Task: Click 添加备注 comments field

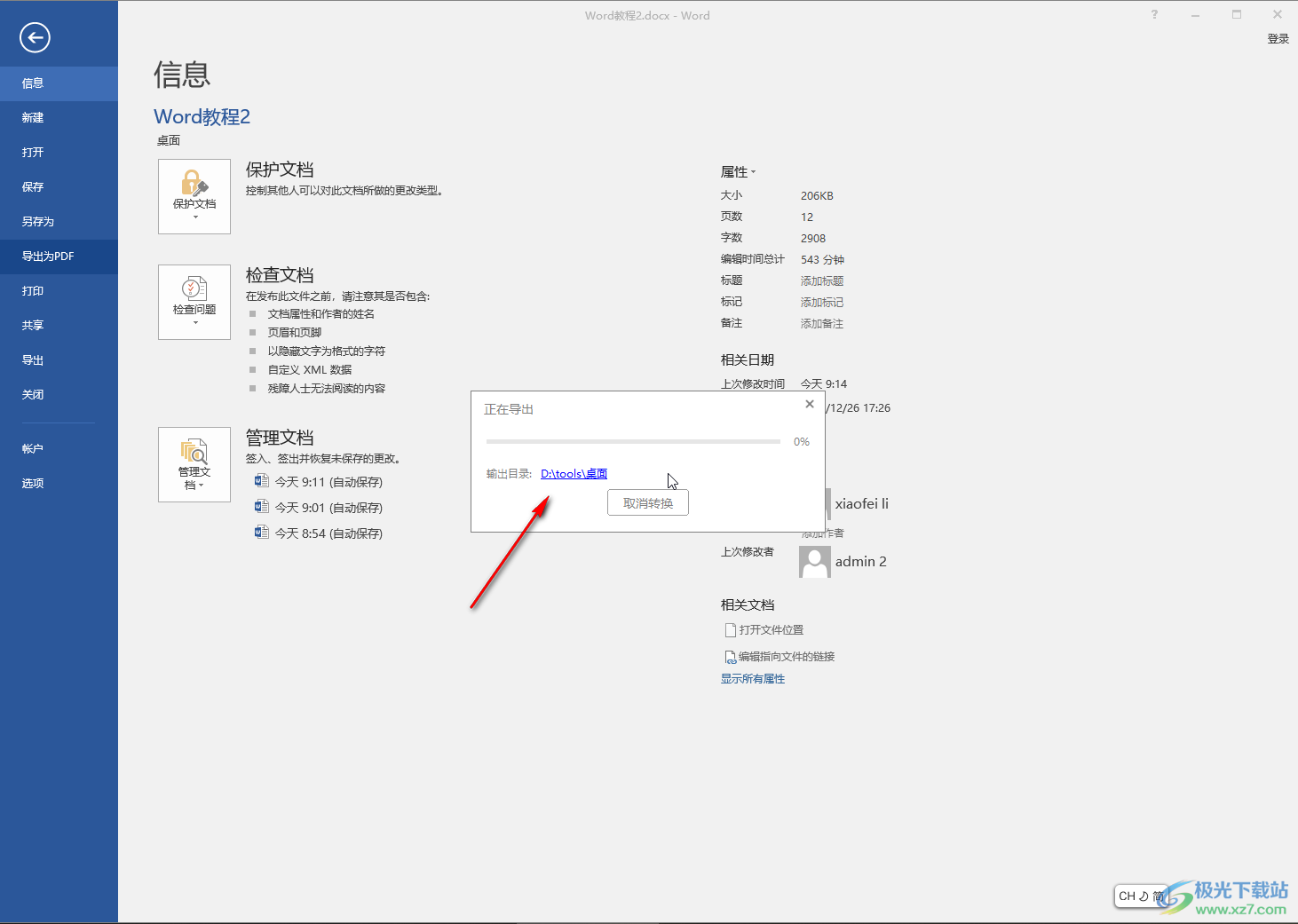Action: coord(822,324)
